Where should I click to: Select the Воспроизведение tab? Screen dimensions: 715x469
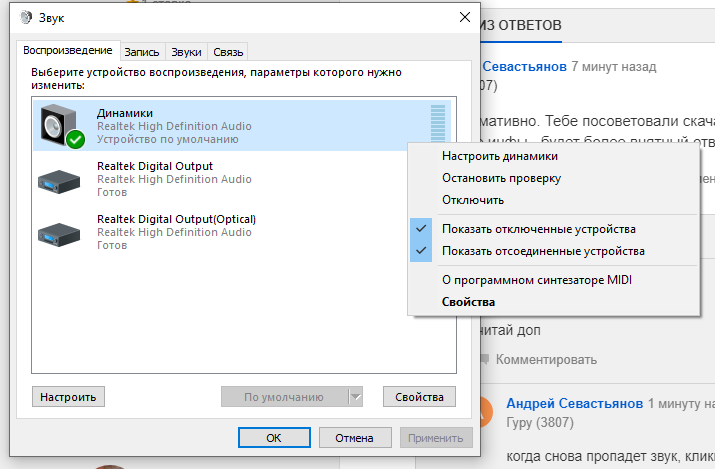[68, 50]
